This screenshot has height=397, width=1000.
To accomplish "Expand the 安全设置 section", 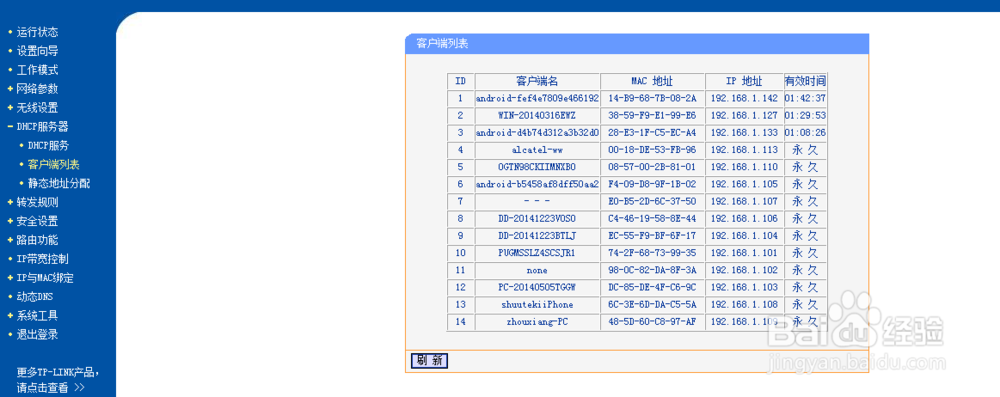I will point(37,221).
